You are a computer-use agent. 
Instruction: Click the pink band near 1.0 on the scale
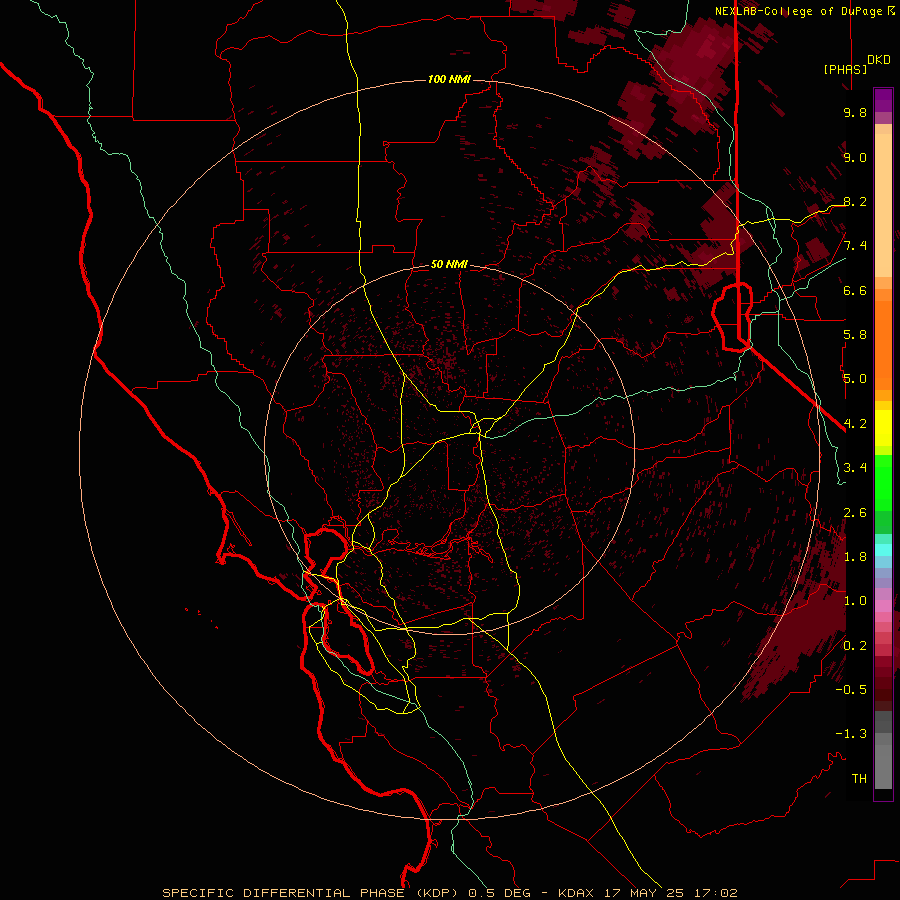click(x=883, y=606)
